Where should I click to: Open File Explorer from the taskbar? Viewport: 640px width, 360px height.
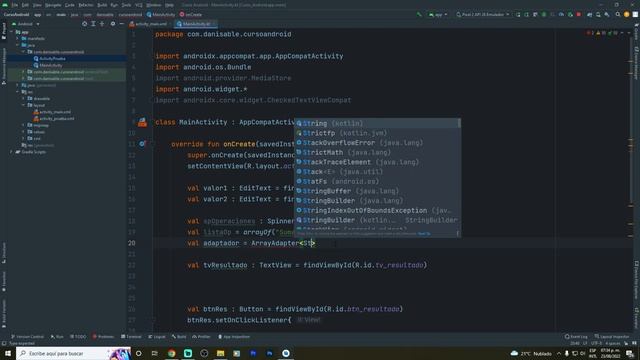click(220, 353)
